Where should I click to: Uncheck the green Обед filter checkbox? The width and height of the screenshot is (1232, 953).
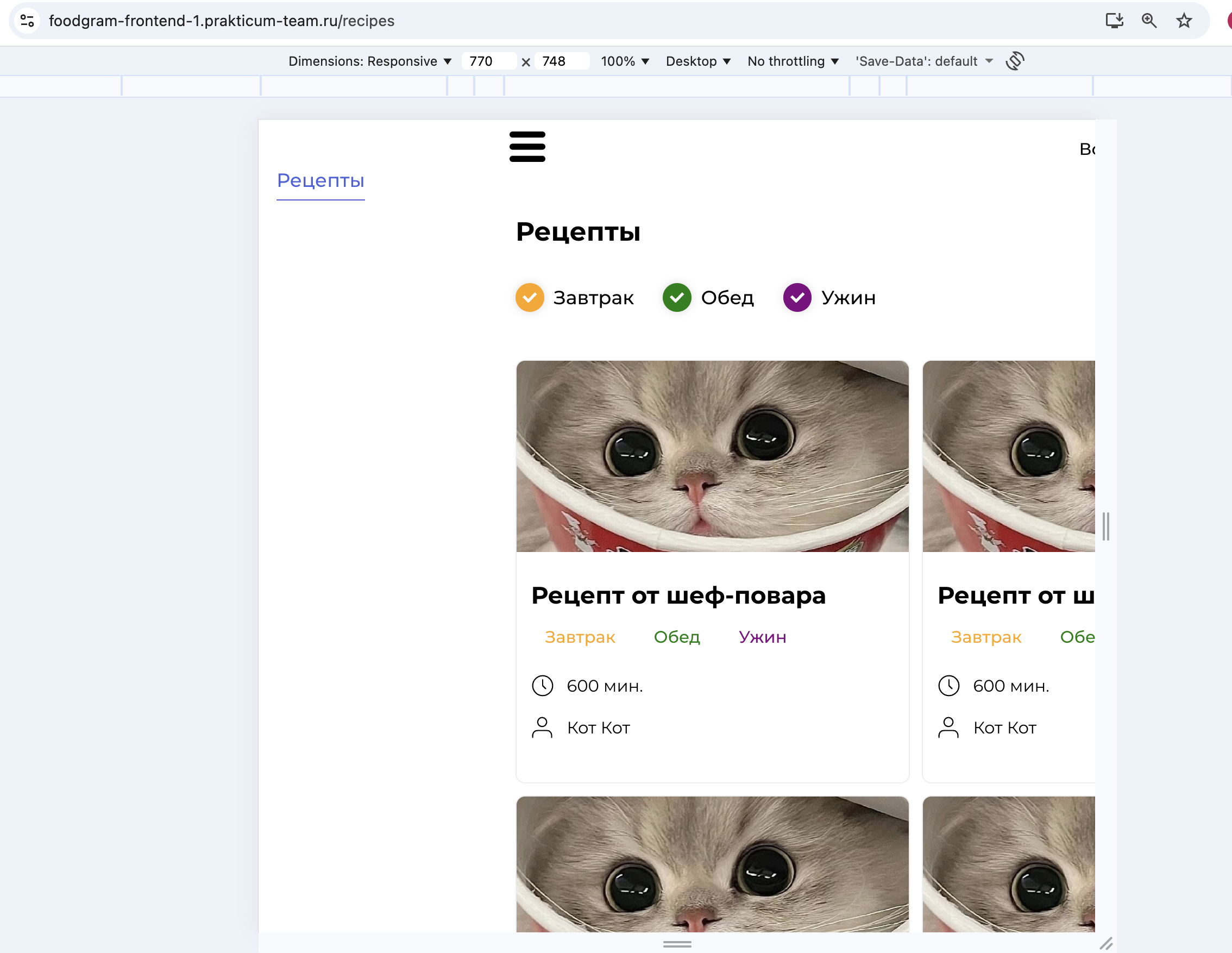[676, 297]
